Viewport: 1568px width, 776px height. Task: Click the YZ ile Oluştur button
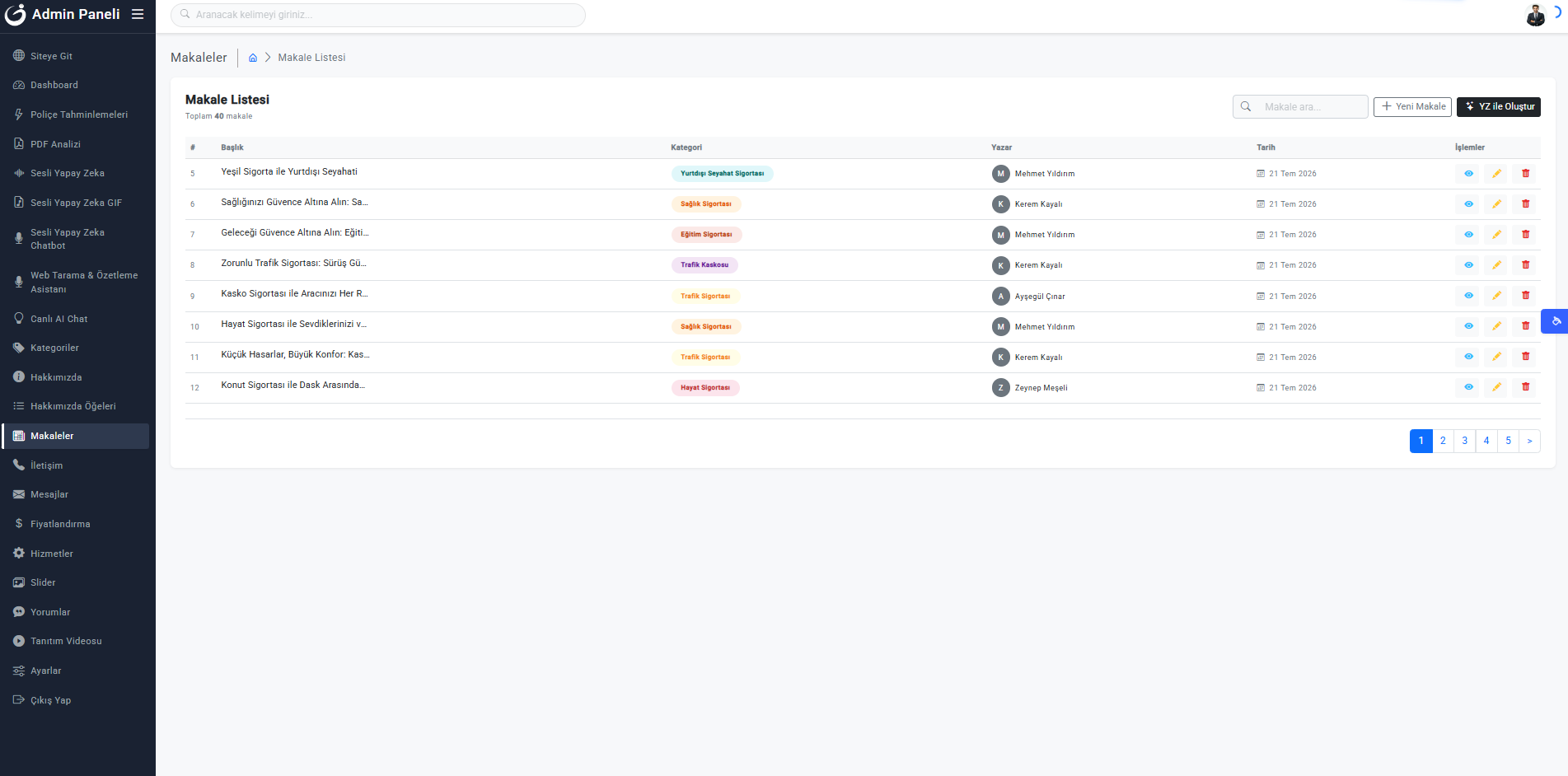coord(1499,106)
